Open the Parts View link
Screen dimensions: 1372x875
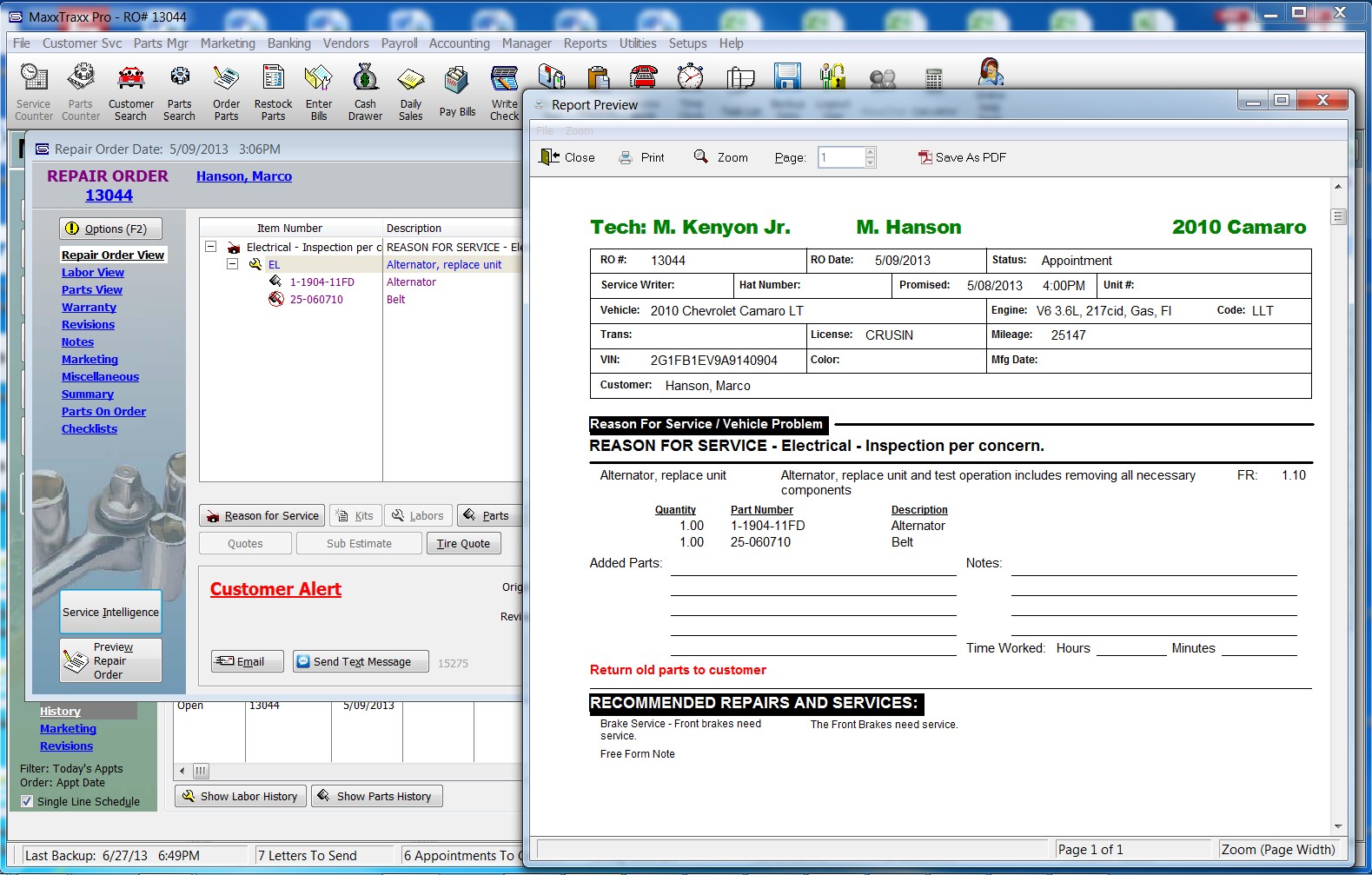coord(92,289)
